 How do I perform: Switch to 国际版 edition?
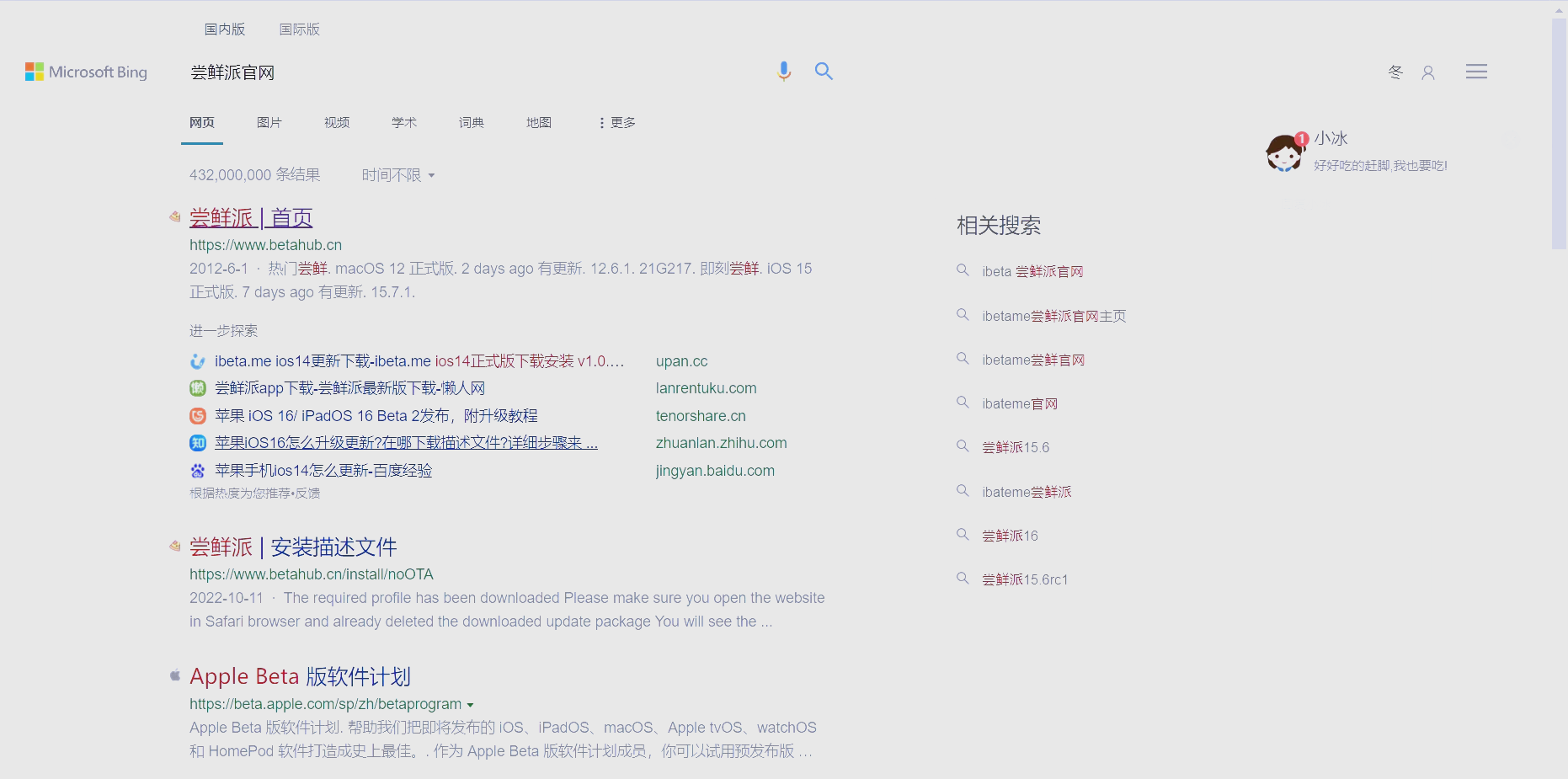pyautogui.click(x=300, y=29)
